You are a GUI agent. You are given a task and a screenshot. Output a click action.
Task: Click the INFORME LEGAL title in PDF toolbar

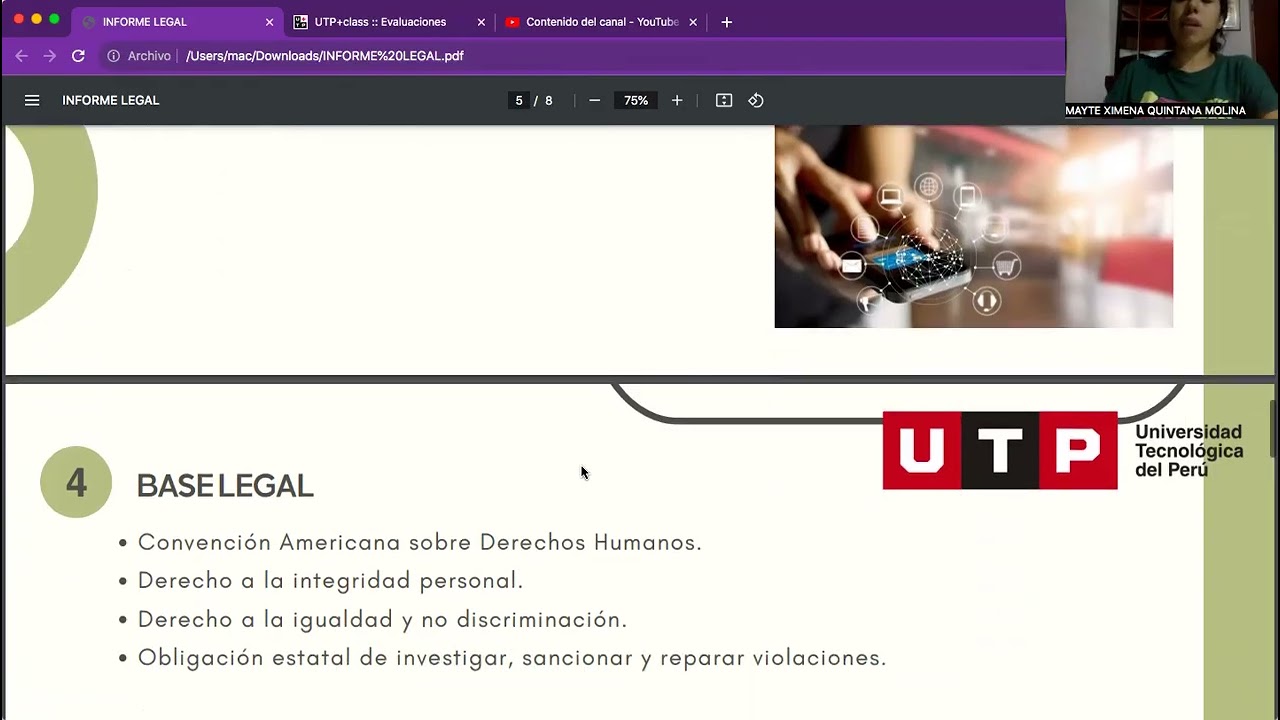click(x=111, y=100)
